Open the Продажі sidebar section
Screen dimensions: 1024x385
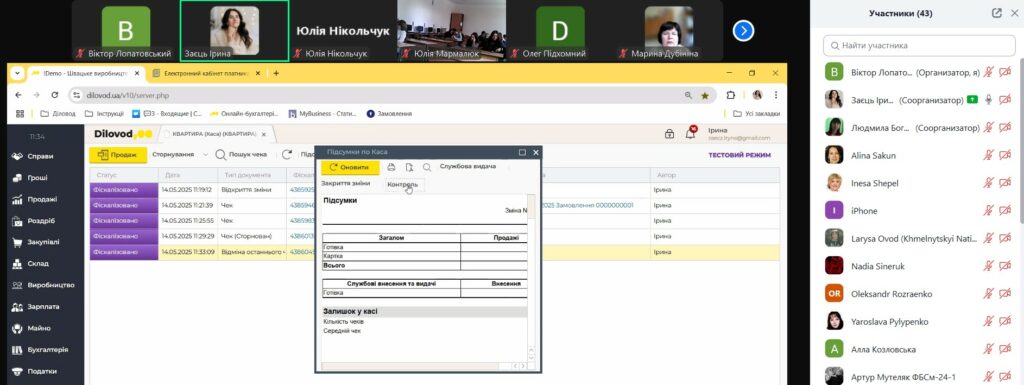pyautogui.click(x=42, y=200)
